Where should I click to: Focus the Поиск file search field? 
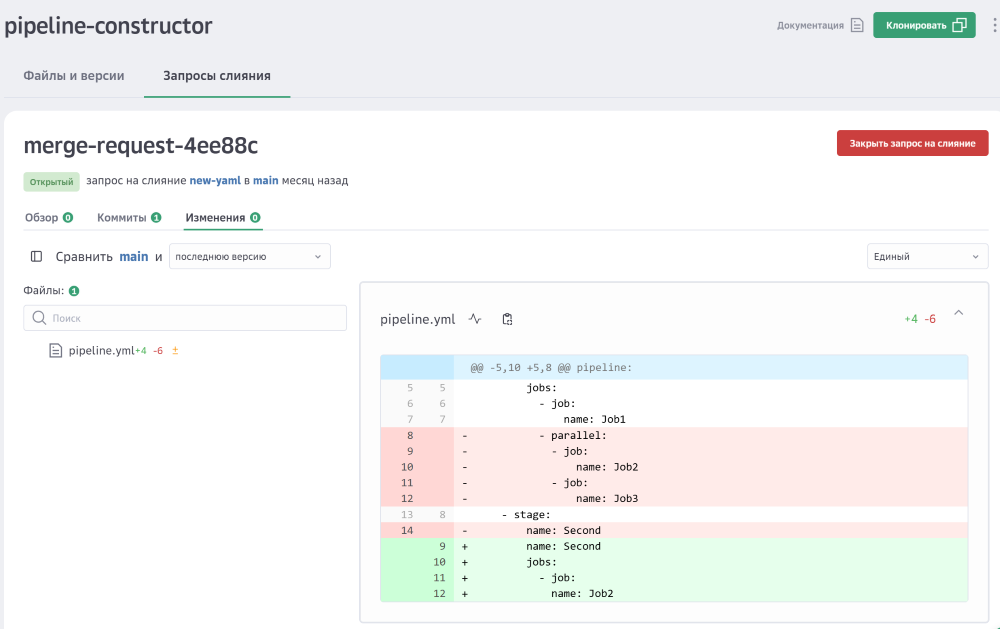tap(185, 318)
